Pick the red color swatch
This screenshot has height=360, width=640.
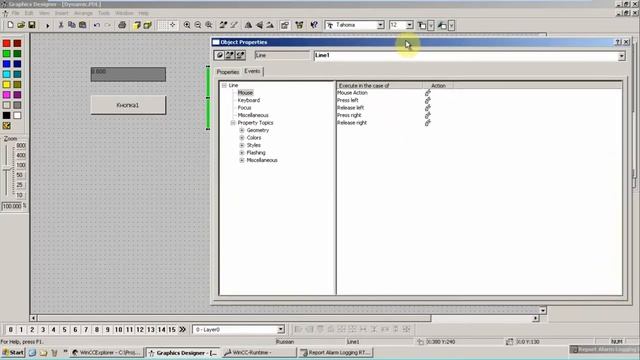tap(7, 43)
